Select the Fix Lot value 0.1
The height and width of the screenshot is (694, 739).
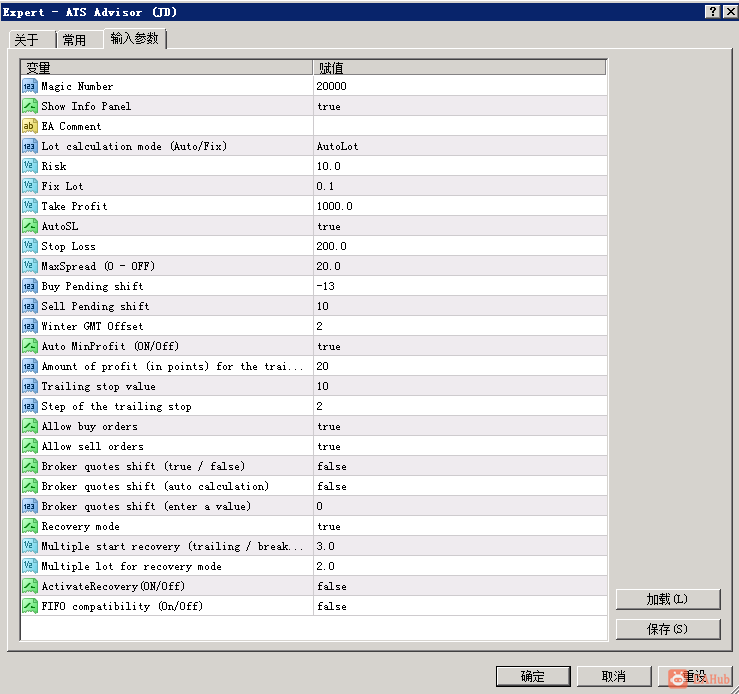coord(460,186)
